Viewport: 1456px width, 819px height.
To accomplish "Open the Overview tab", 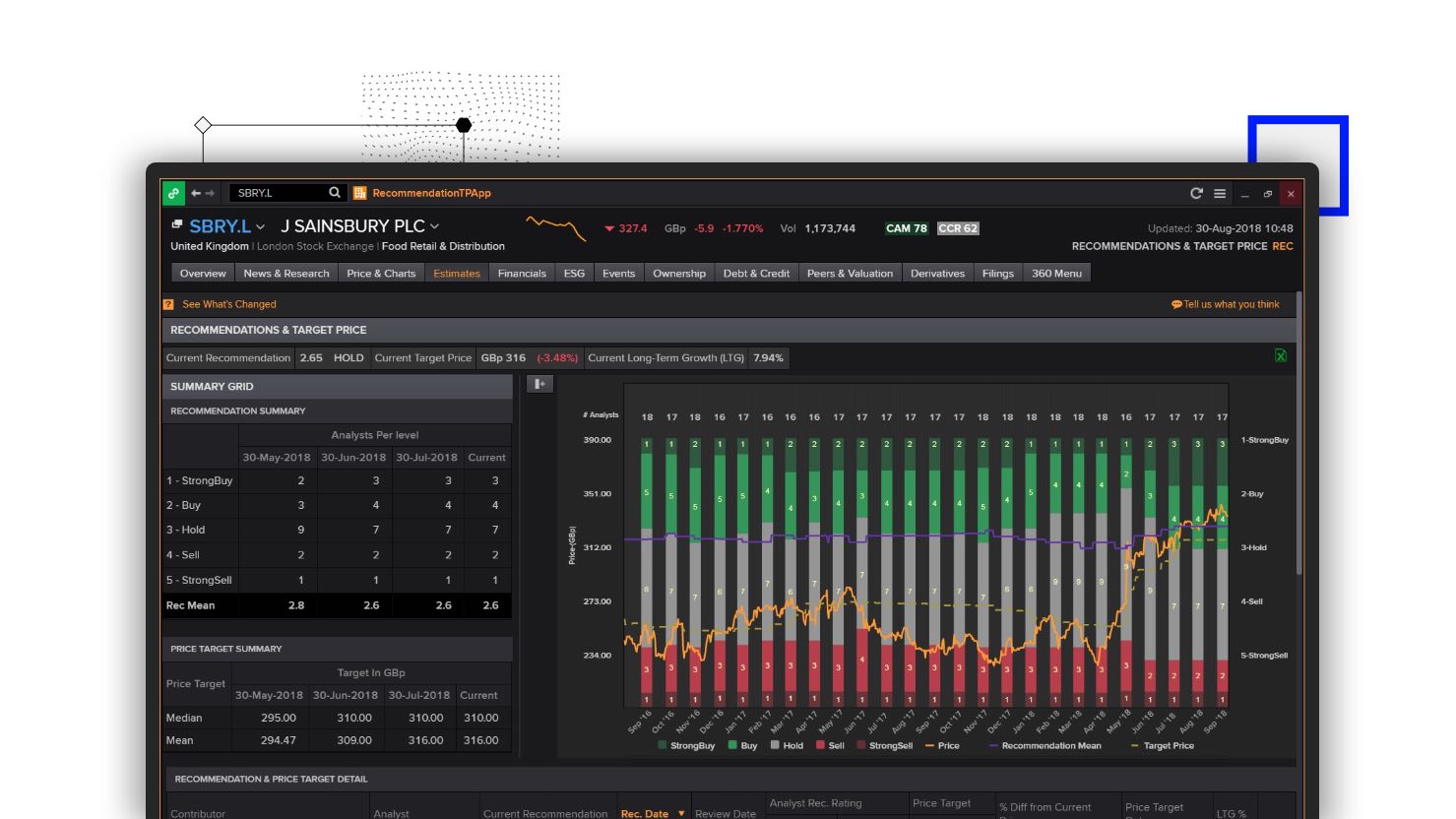I will 203,274.
